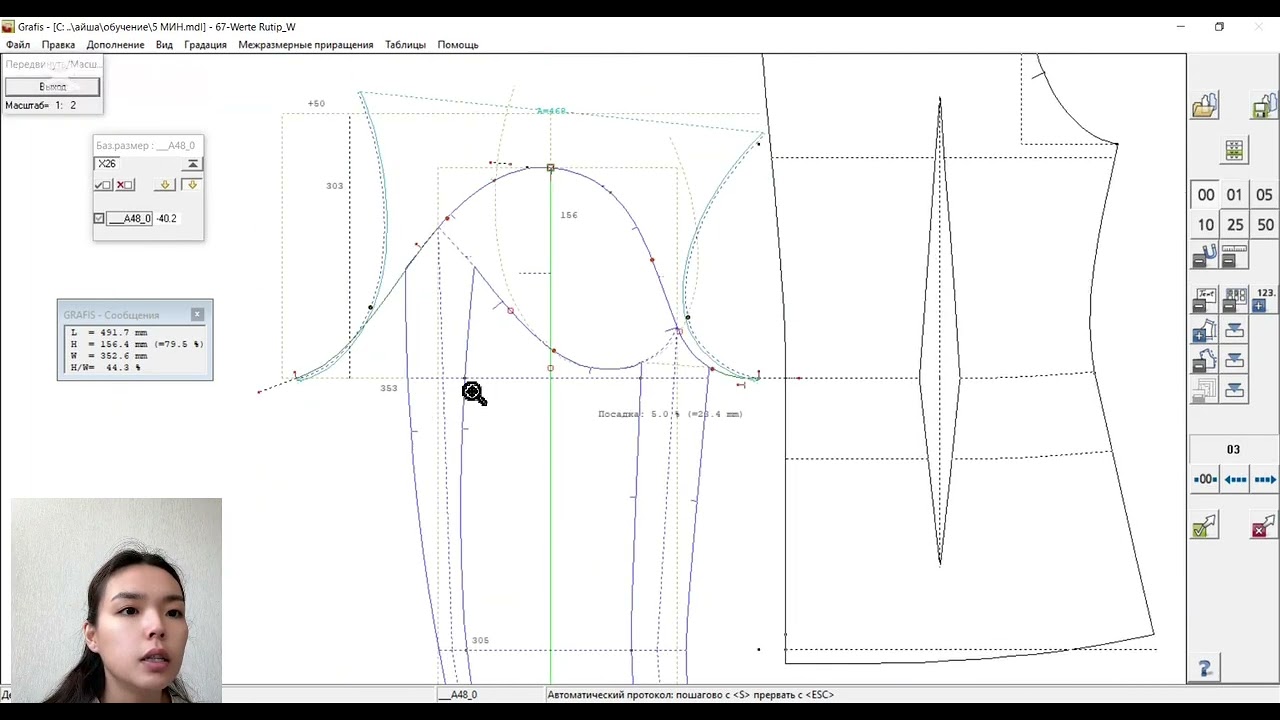Click the 303 dimension label

pyautogui.click(x=334, y=186)
